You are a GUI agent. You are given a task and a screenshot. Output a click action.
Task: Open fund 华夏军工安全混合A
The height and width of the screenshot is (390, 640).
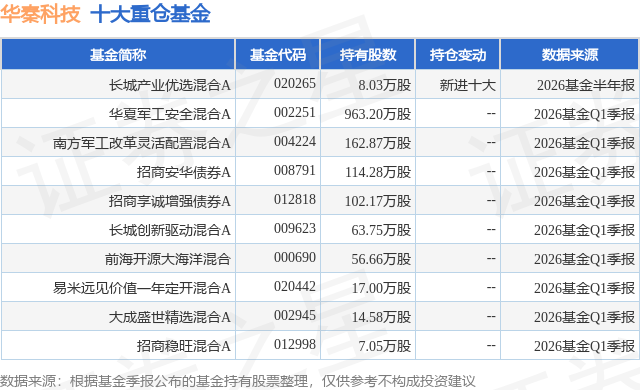point(169,114)
